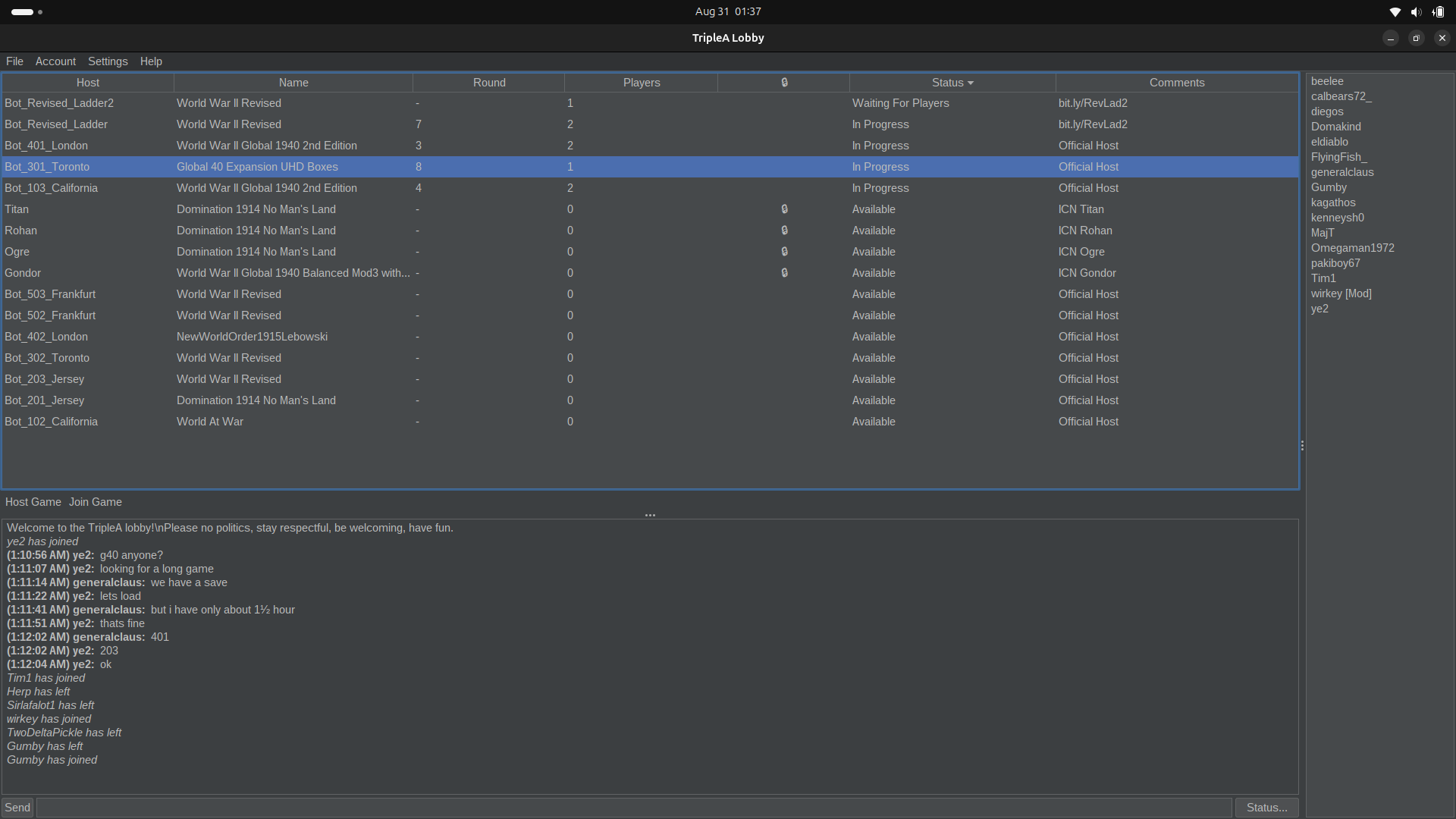The height and width of the screenshot is (819, 1456).
Task: Click the Activities pill in top bar
Action: coord(27,12)
